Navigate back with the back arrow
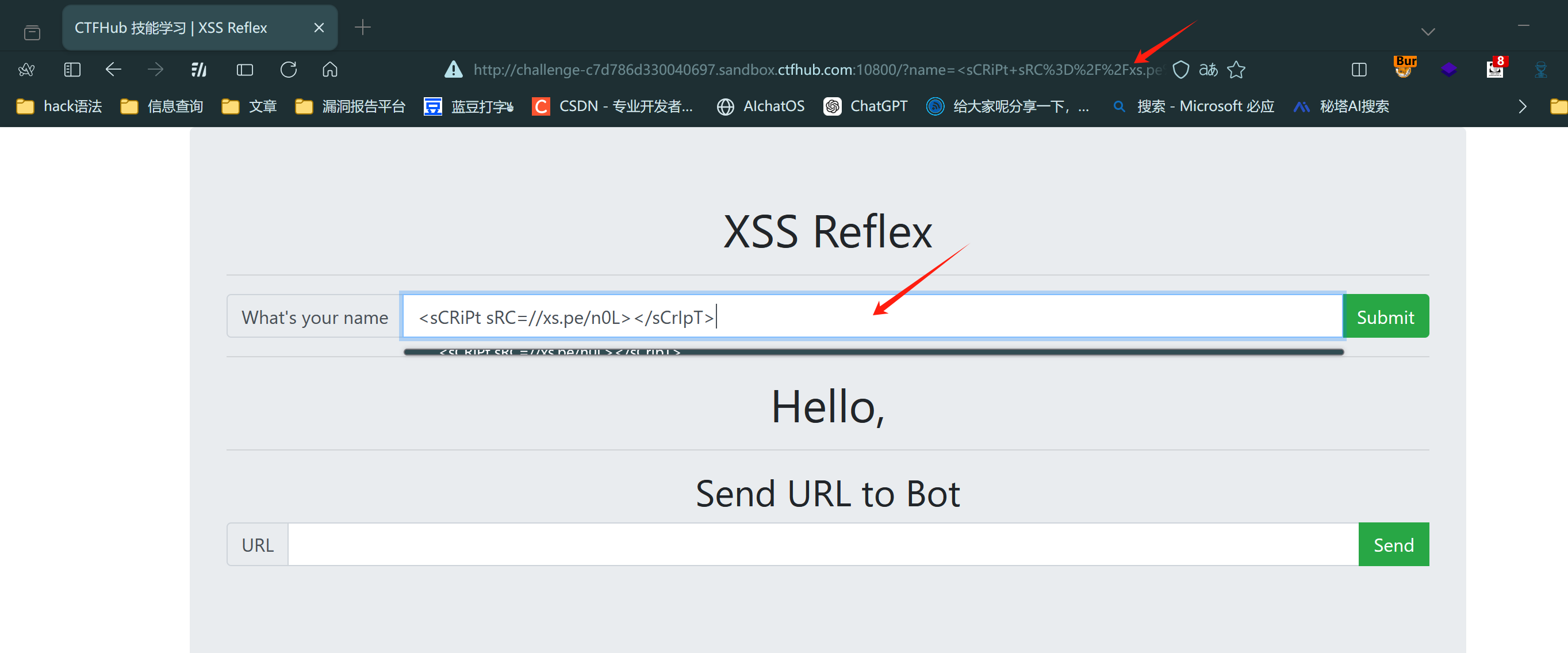Image resolution: width=1568 pixels, height=653 pixels. click(113, 70)
